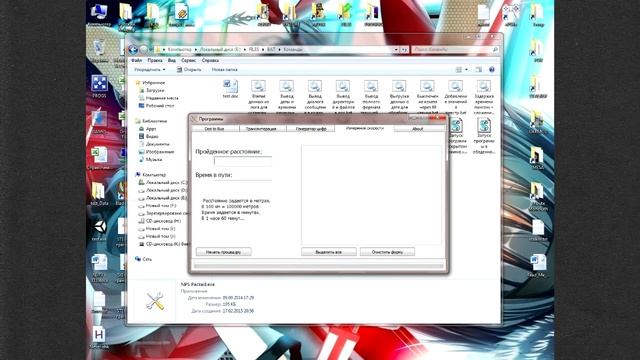Open Упорядочить dropdown in Explorer toolbar
Viewport: 640px width, 360px height.
(150, 70)
